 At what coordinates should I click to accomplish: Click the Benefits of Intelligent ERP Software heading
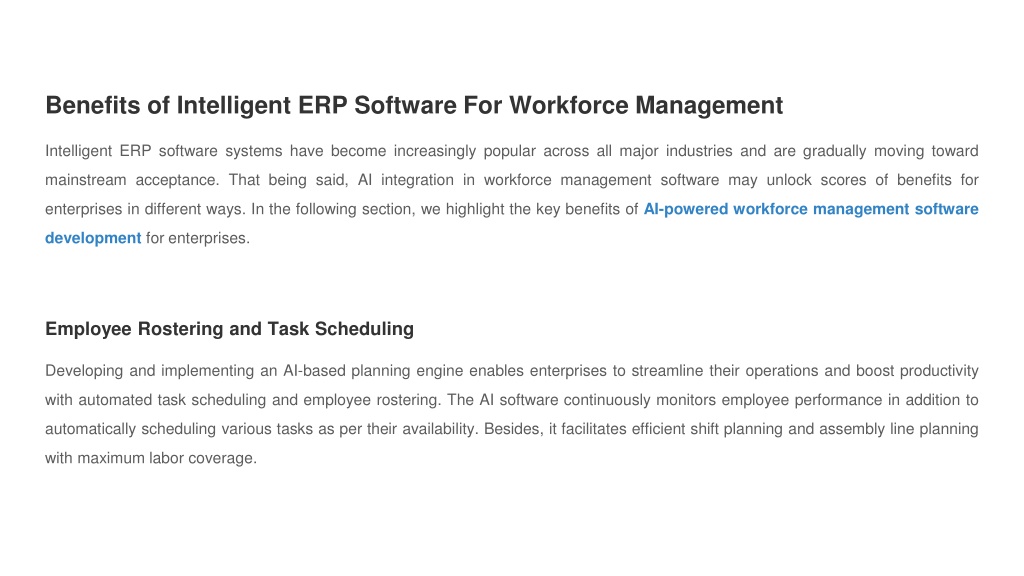[x=414, y=105]
